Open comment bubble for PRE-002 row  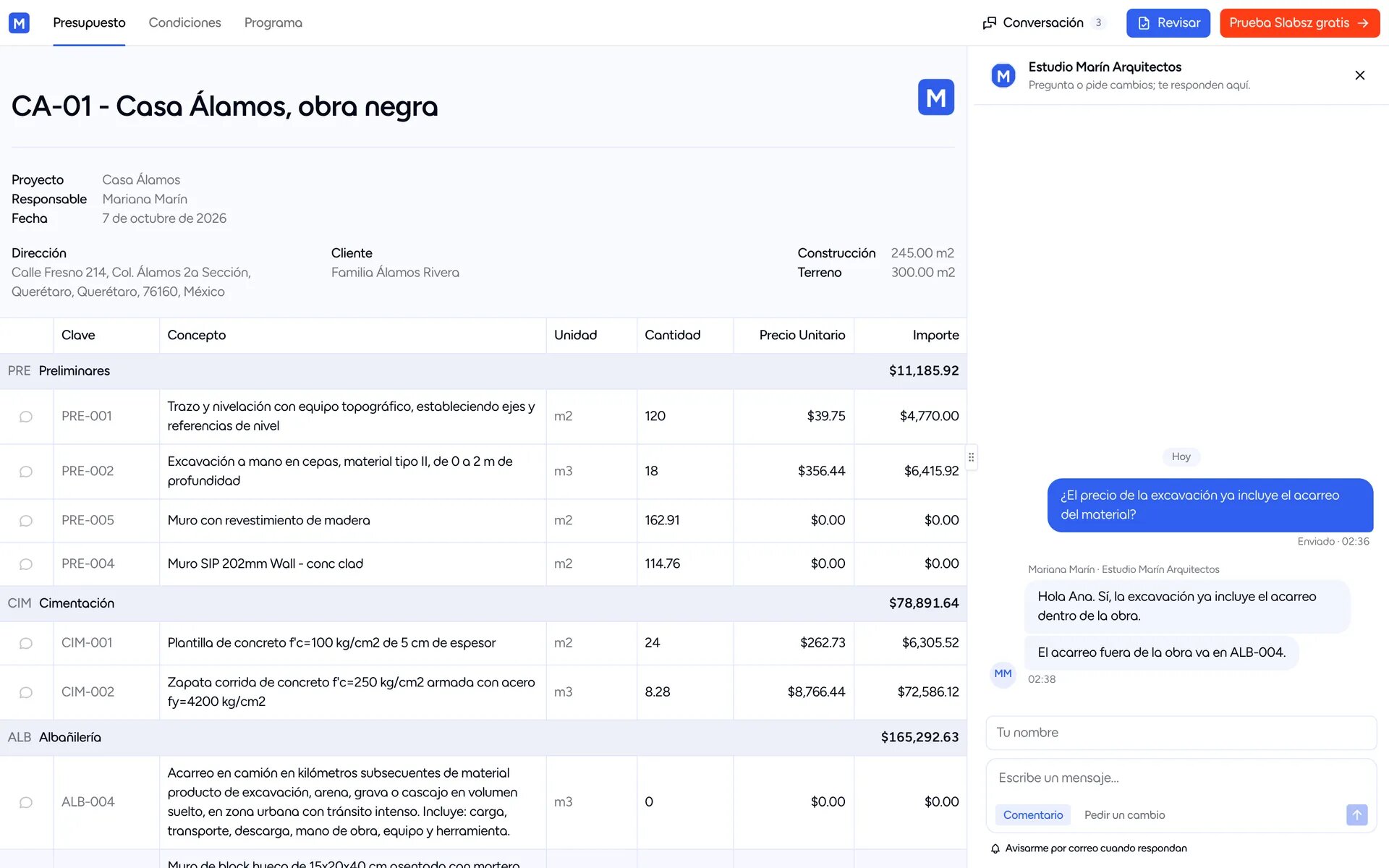pyautogui.click(x=26, y=472)
